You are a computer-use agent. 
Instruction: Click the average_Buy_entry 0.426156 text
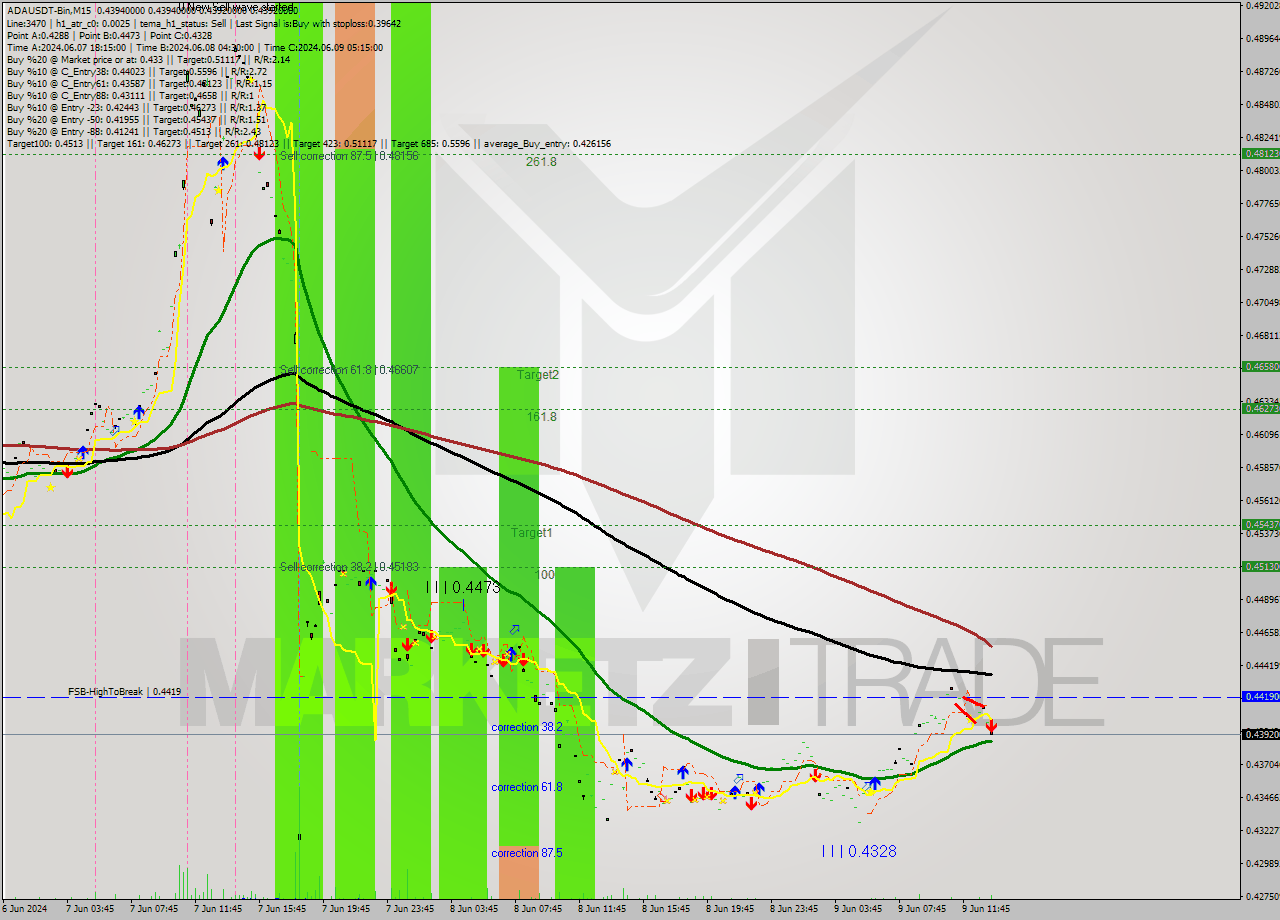(x=546, y=143)
